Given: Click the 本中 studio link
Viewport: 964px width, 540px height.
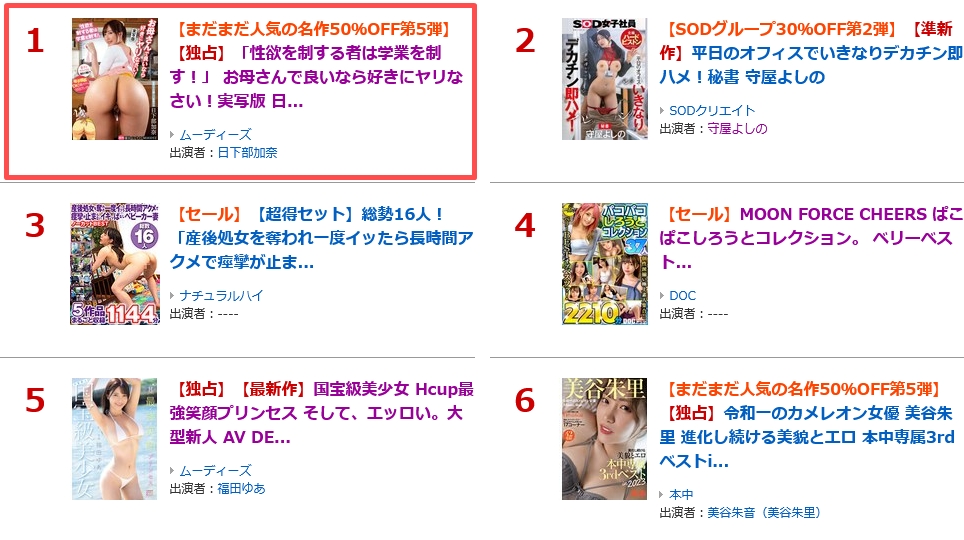Looking at the screenshot, I should (x=681, y=494).
